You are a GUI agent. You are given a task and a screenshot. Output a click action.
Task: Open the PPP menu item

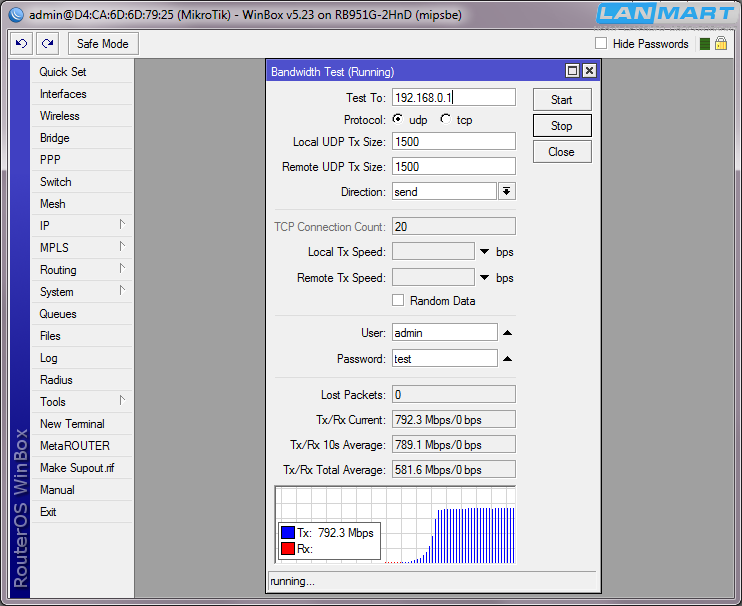[x=81, y=160]
